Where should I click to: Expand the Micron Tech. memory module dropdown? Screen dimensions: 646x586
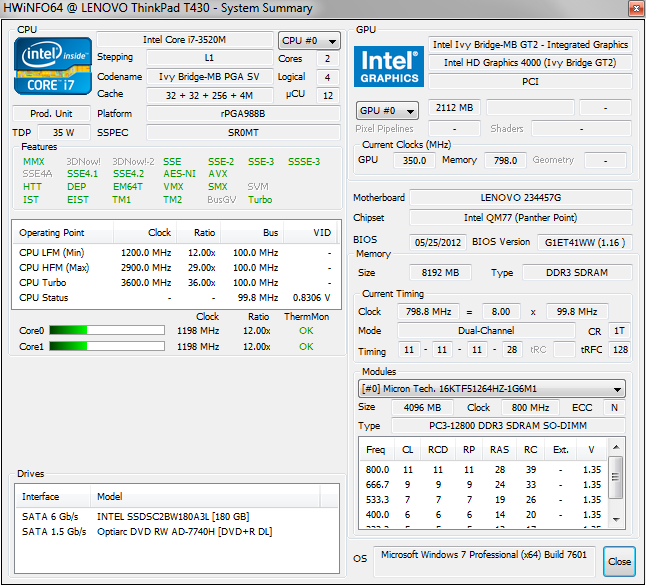click(x=492, y=389)
